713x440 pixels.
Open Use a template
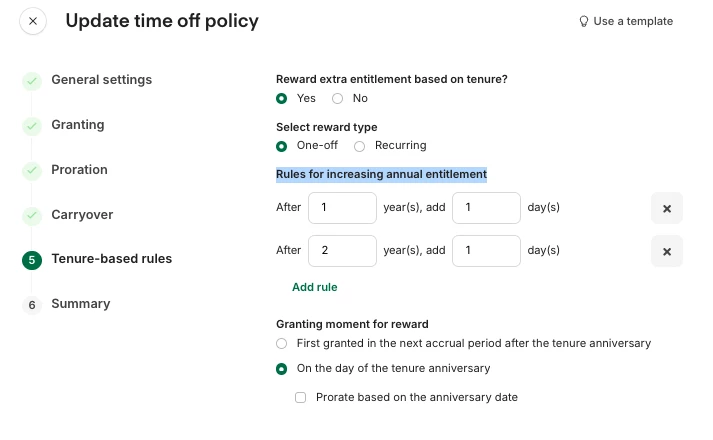coord(633,21)
